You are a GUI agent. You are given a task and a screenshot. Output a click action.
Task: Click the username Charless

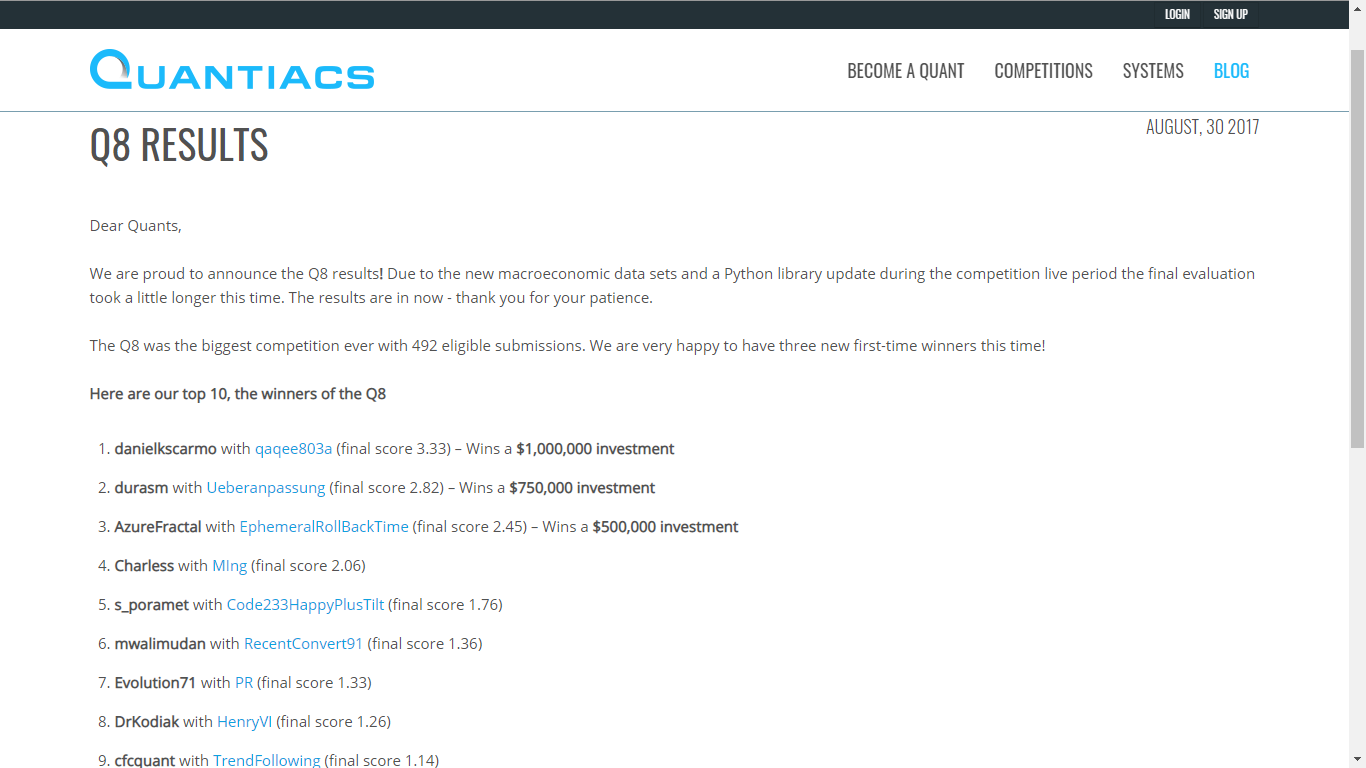[x=144, y=566]
